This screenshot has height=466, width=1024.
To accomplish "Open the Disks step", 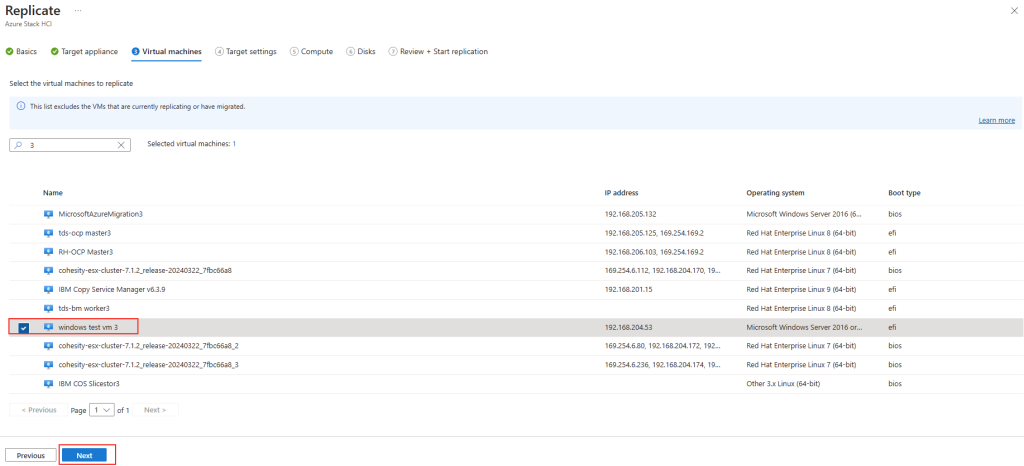I will [361, 52].
